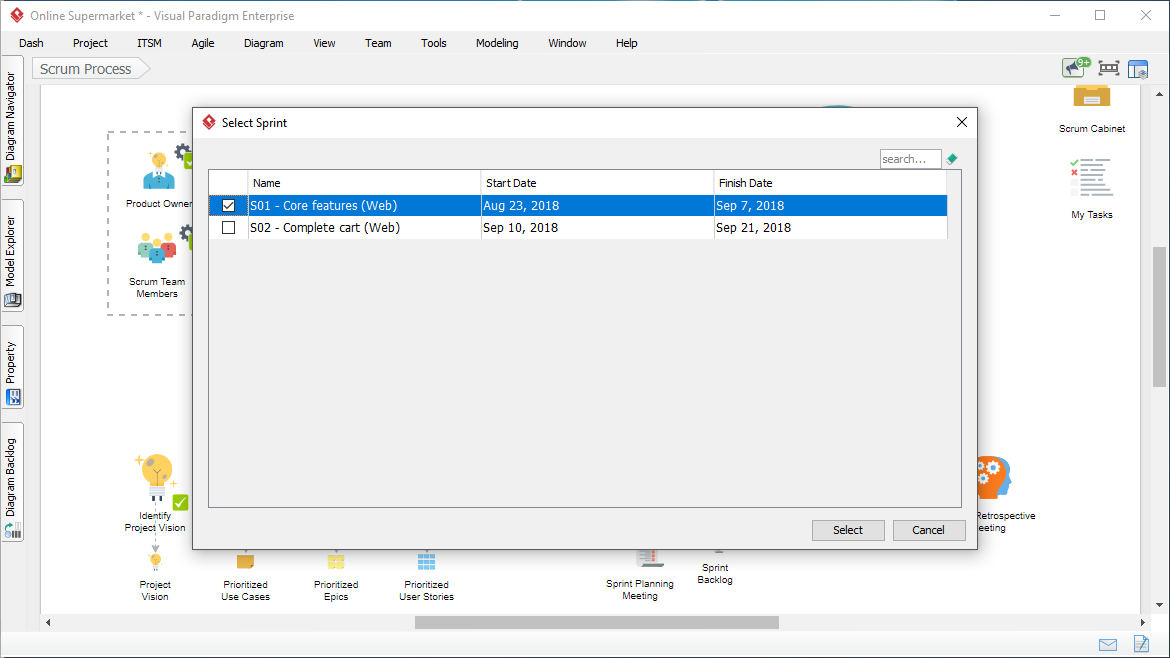Screen dimensions: 1170x658
Task: Open the Diagram Backlog side tab
Action: click(x=12, y=482)
